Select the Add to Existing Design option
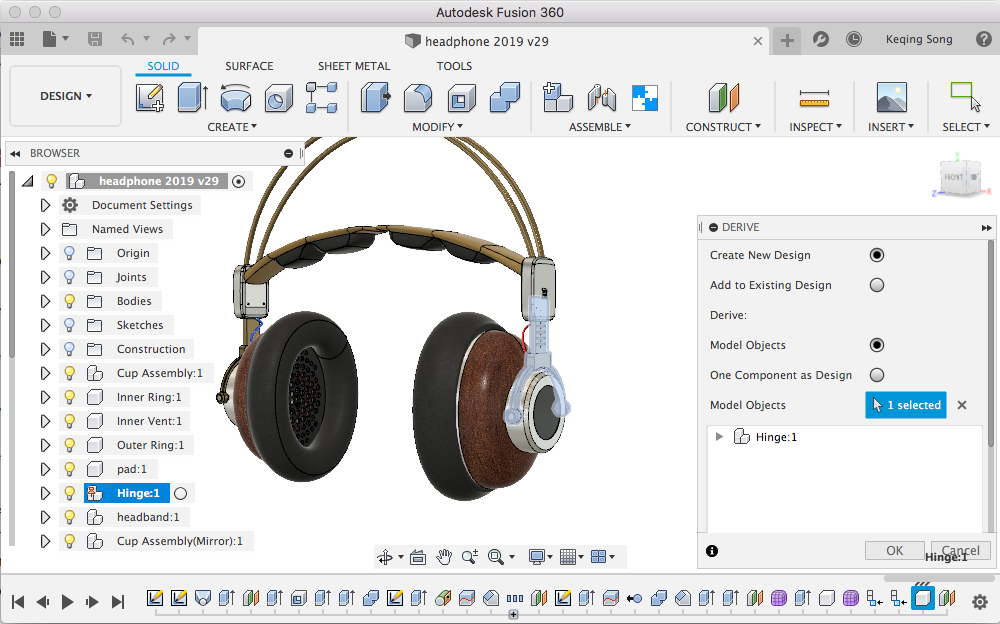This screenshot has width=1000, height=624. click(x=877, y=285)
